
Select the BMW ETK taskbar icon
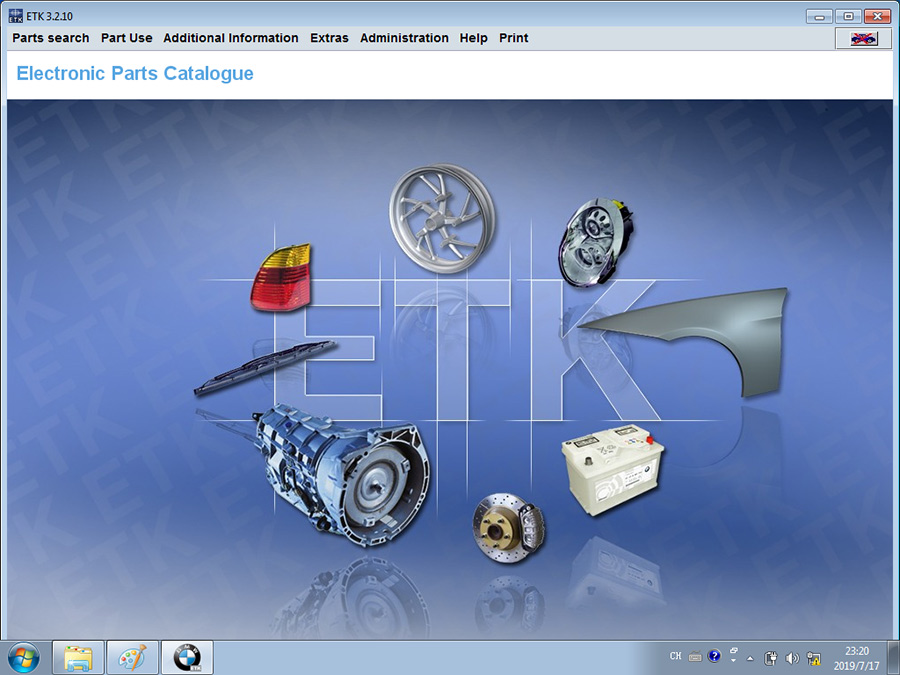[x=187, y=658]
